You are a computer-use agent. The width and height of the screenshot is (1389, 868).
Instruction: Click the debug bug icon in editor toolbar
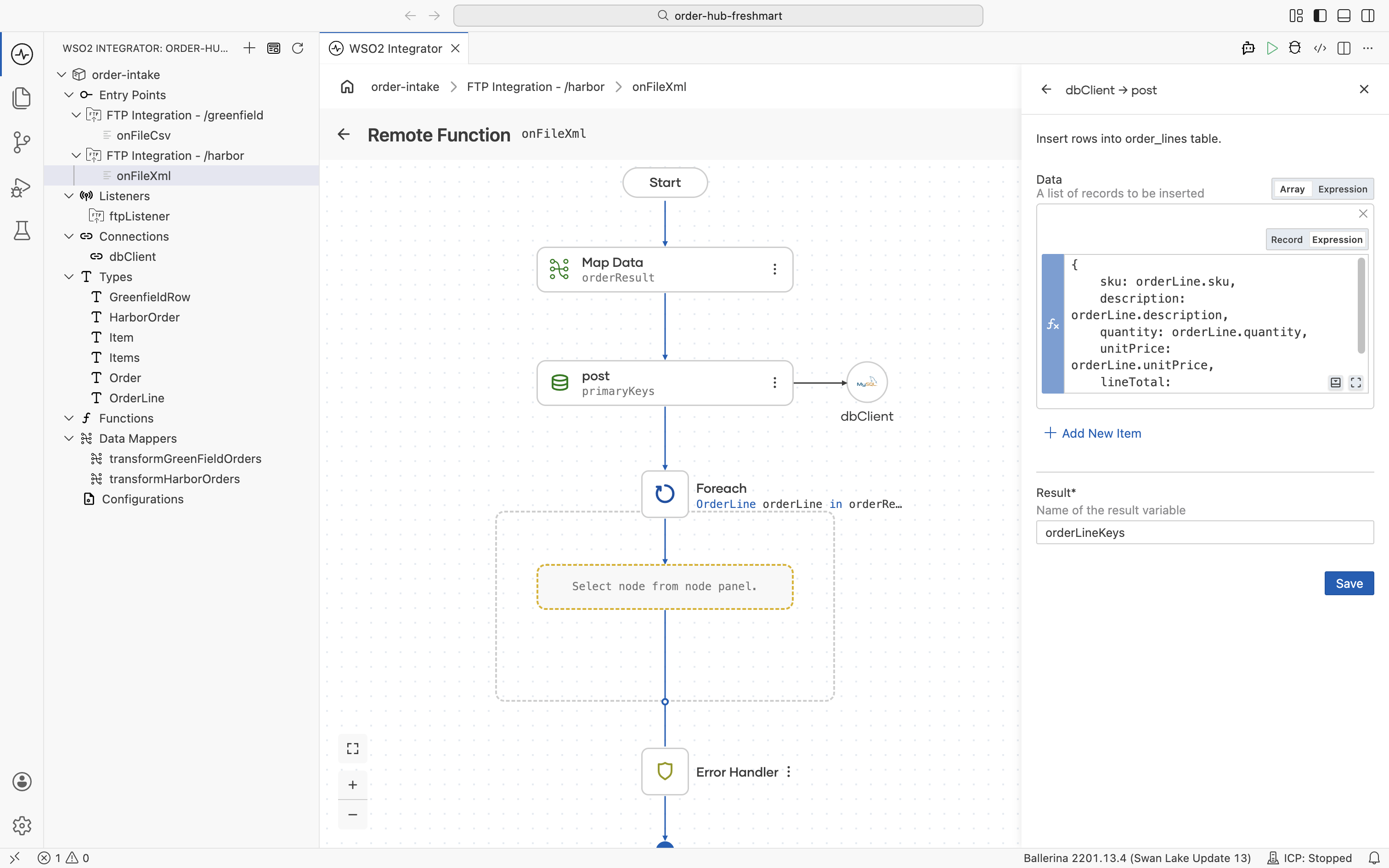(x=1295, y=48)
